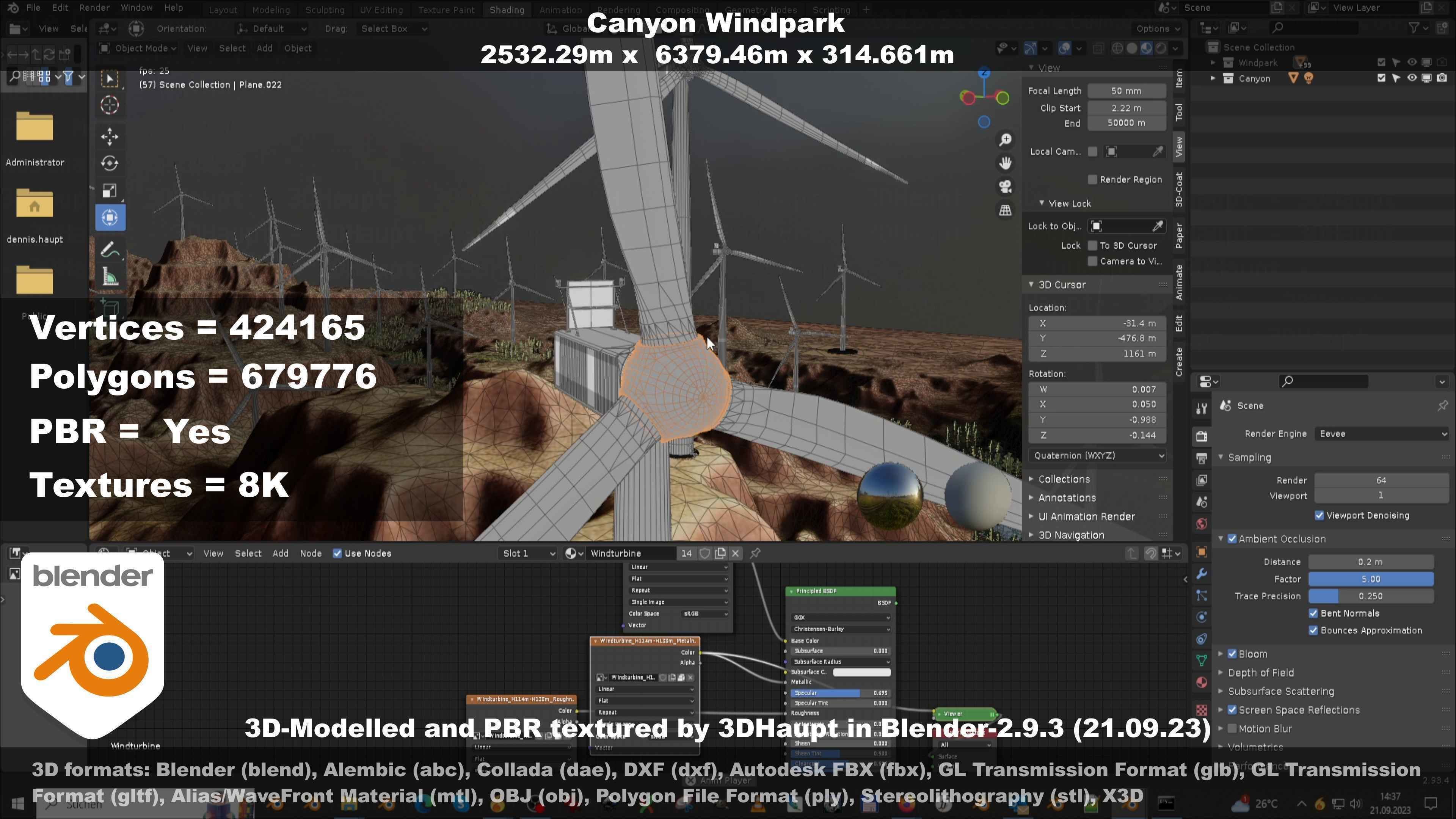This screenshot has height=819, width=1456.
Task: Open the 3D-Coat sidebar tab
Action: (1179, 189)
